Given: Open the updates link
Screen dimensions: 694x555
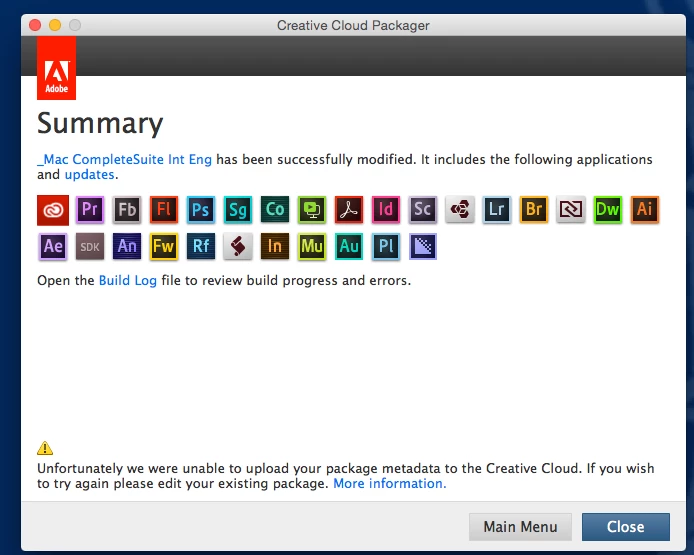Looking at the screenshot, I should 89,174.
